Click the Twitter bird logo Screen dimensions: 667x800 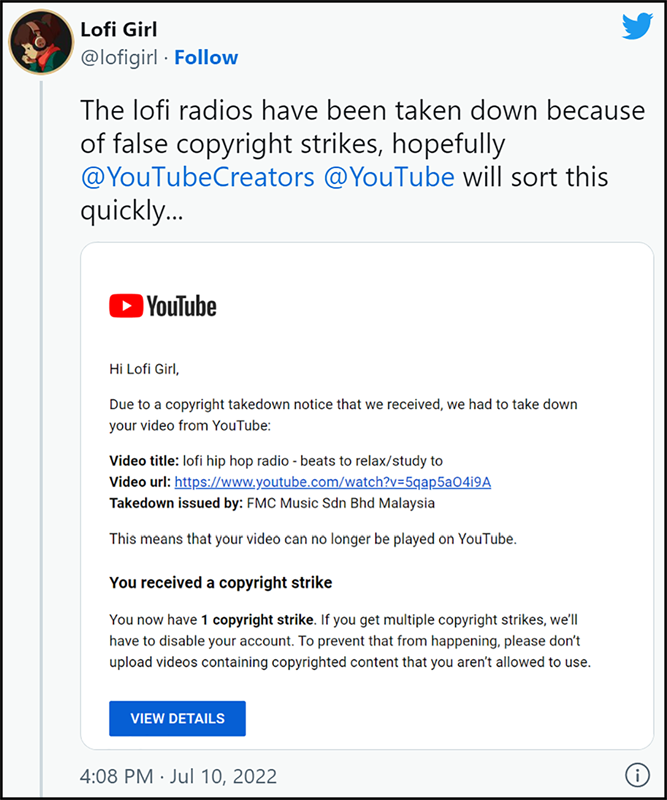[636, 27]
